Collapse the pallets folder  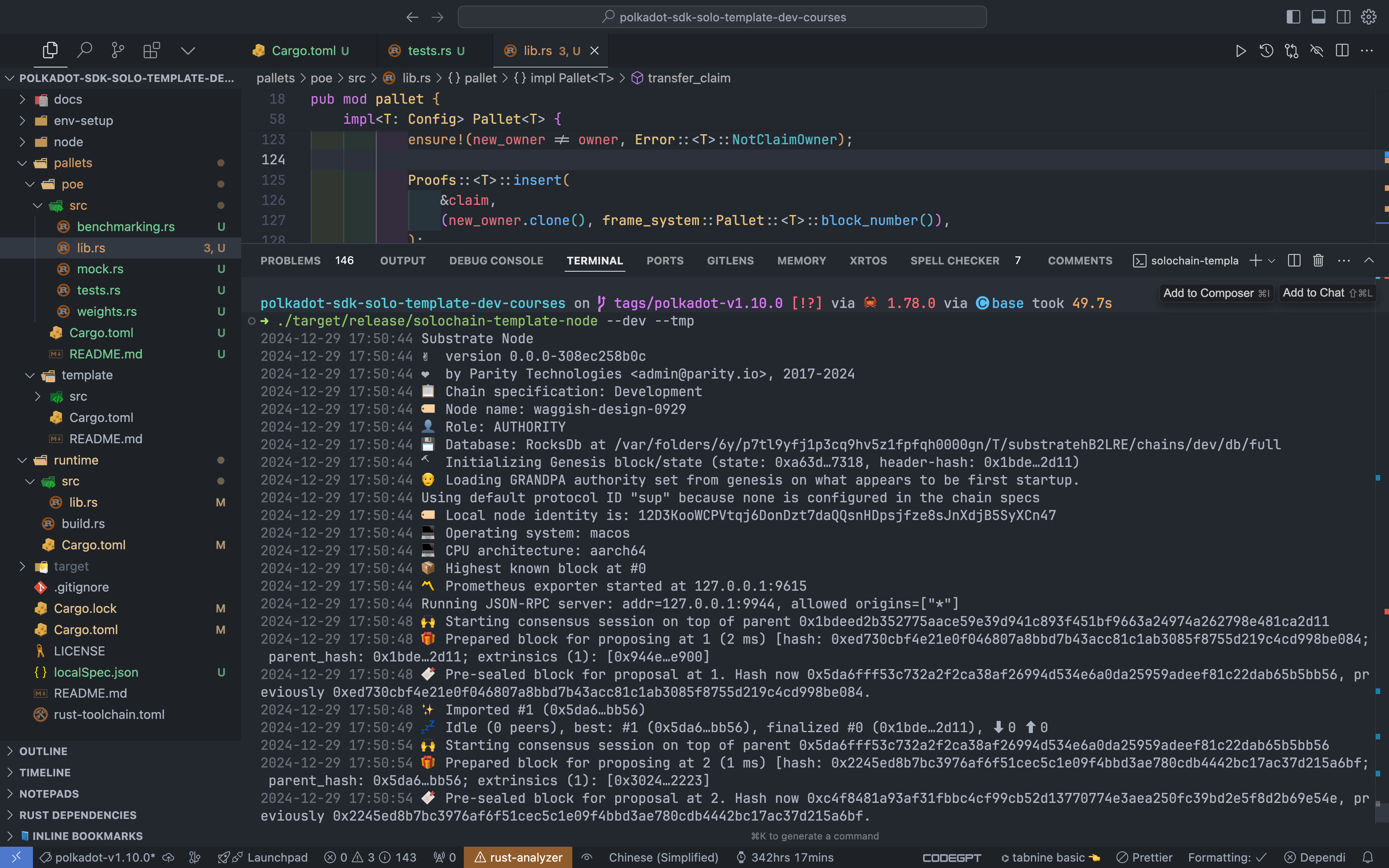click(121, 163)
